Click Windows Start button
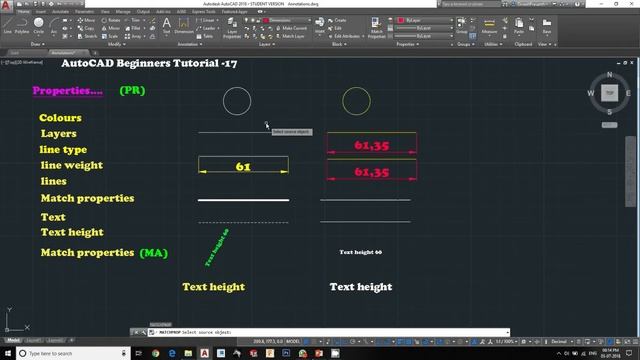640x360 pixels. click(8, 353)
